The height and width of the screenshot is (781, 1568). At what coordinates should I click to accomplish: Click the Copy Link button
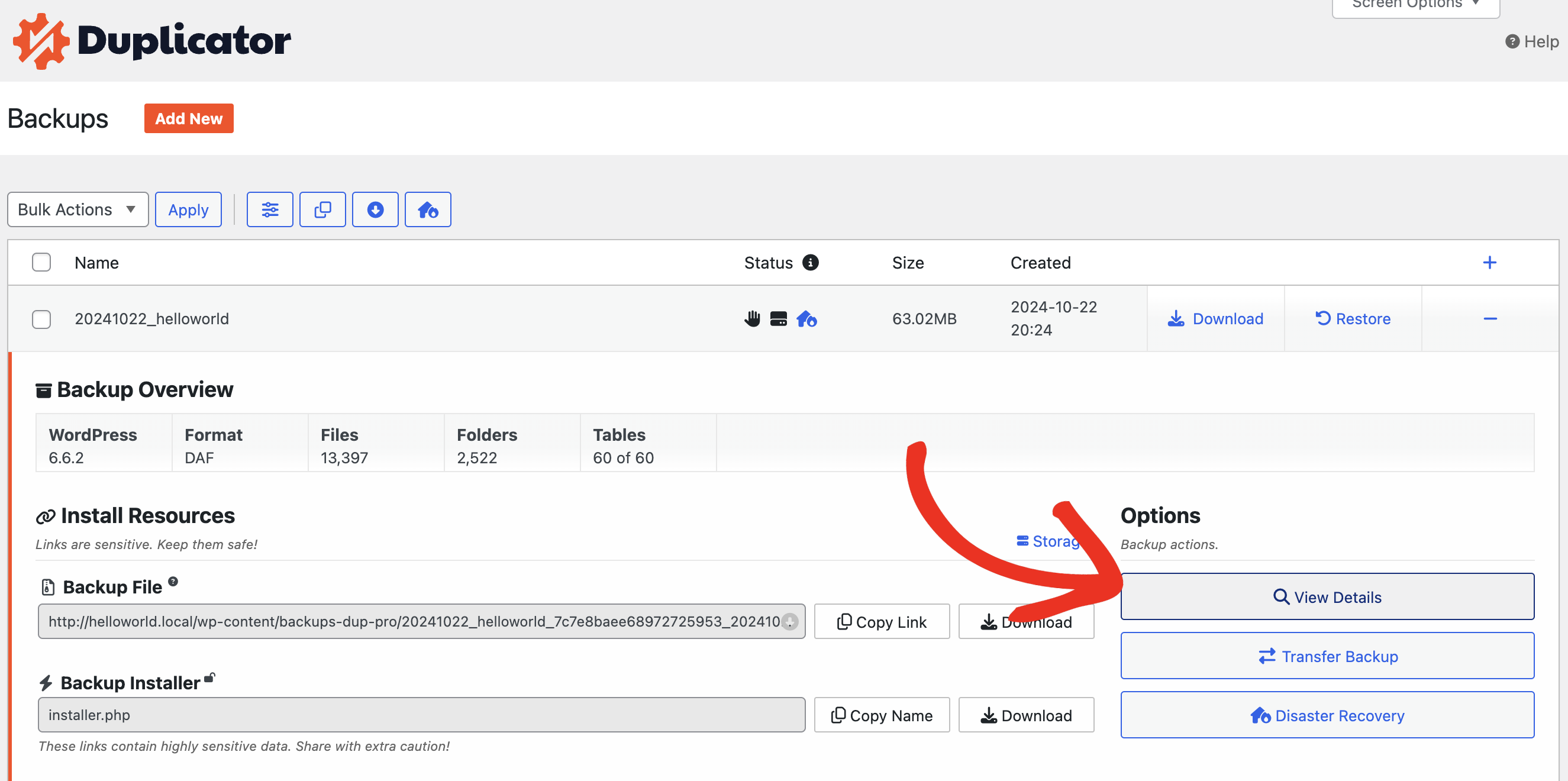click(x=882, y=621)
